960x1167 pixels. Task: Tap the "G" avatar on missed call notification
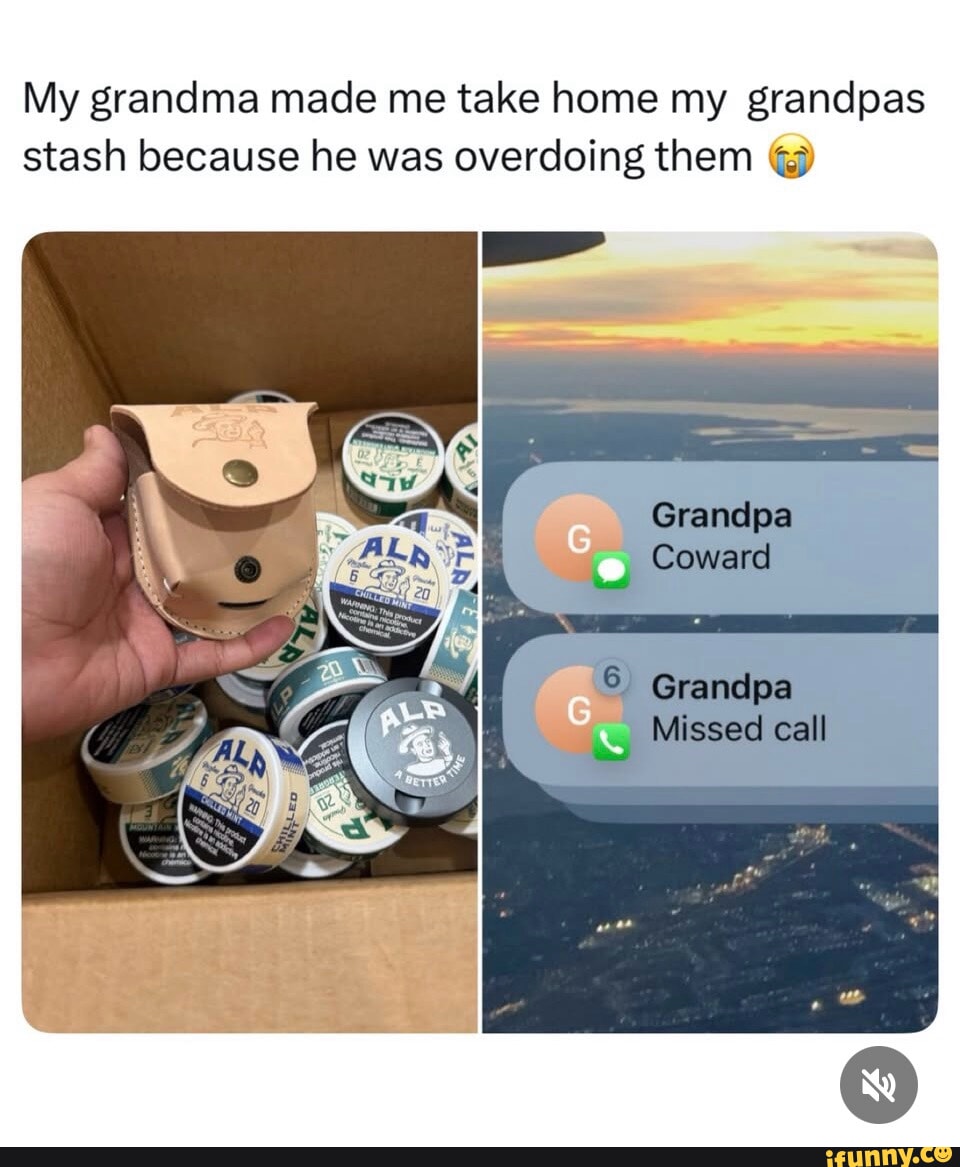coord(578,709)
